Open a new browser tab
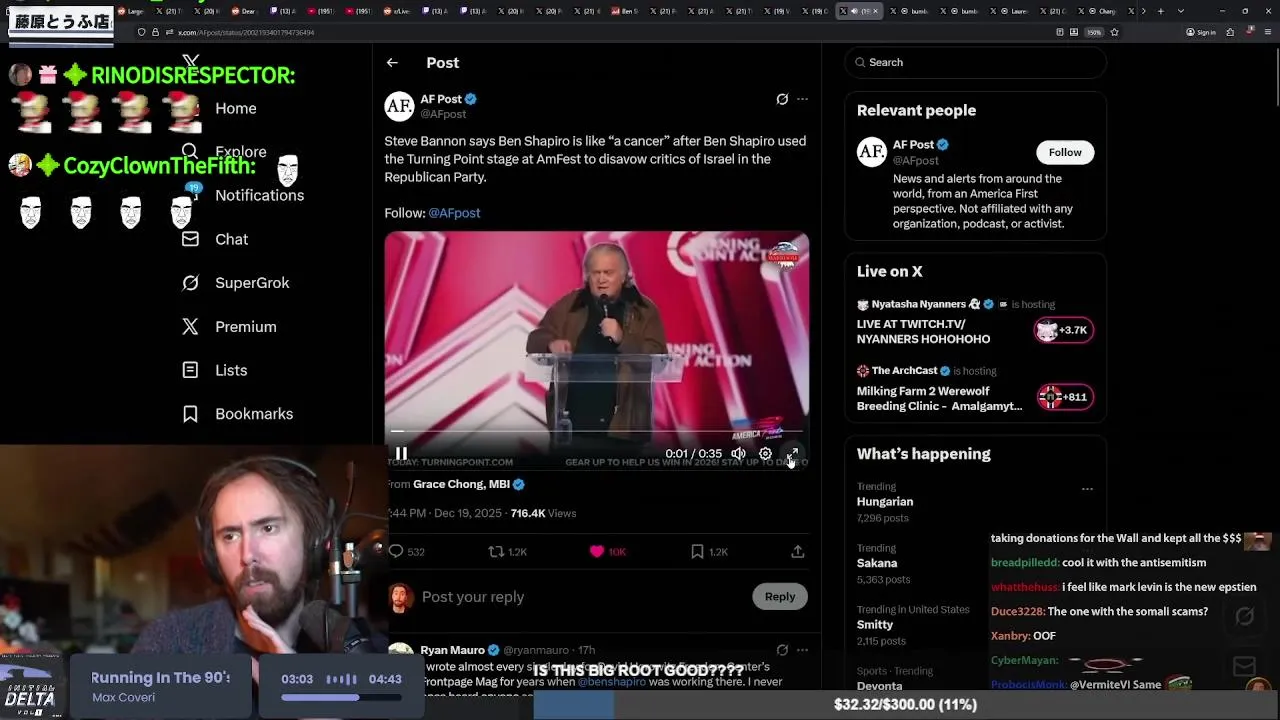 [1160, 11]
